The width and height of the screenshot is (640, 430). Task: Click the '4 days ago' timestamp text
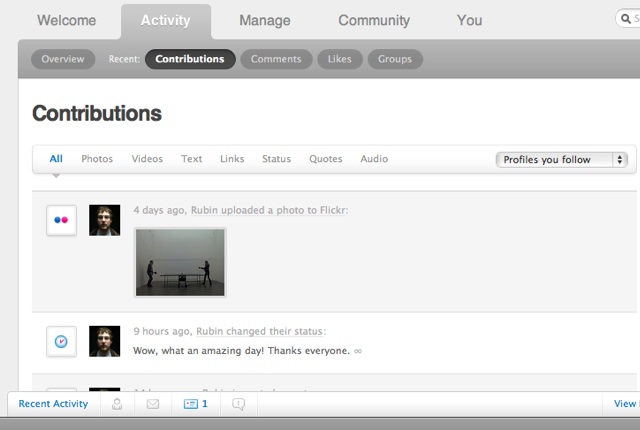click(159, 210)
